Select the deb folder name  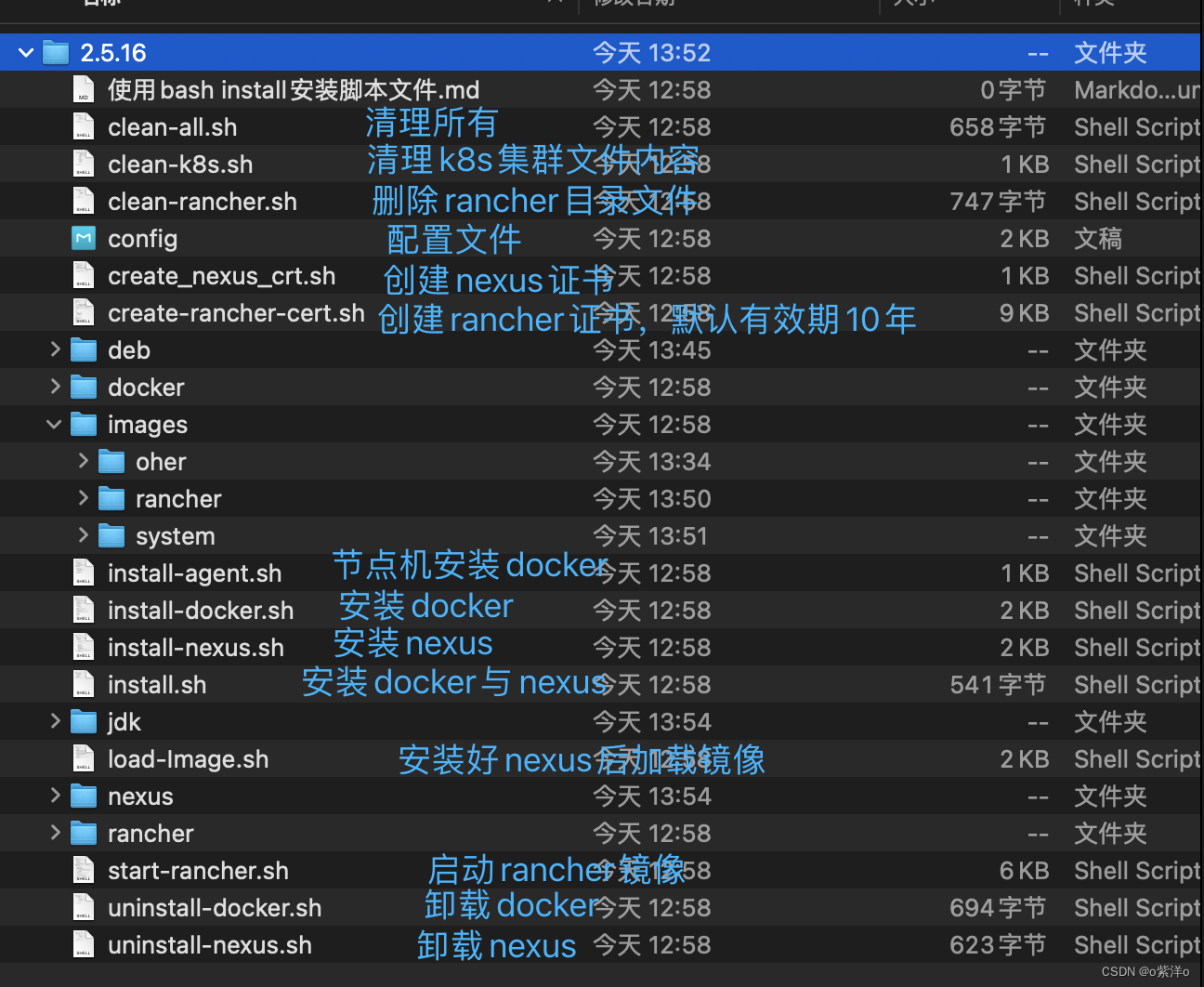[129, 350]
